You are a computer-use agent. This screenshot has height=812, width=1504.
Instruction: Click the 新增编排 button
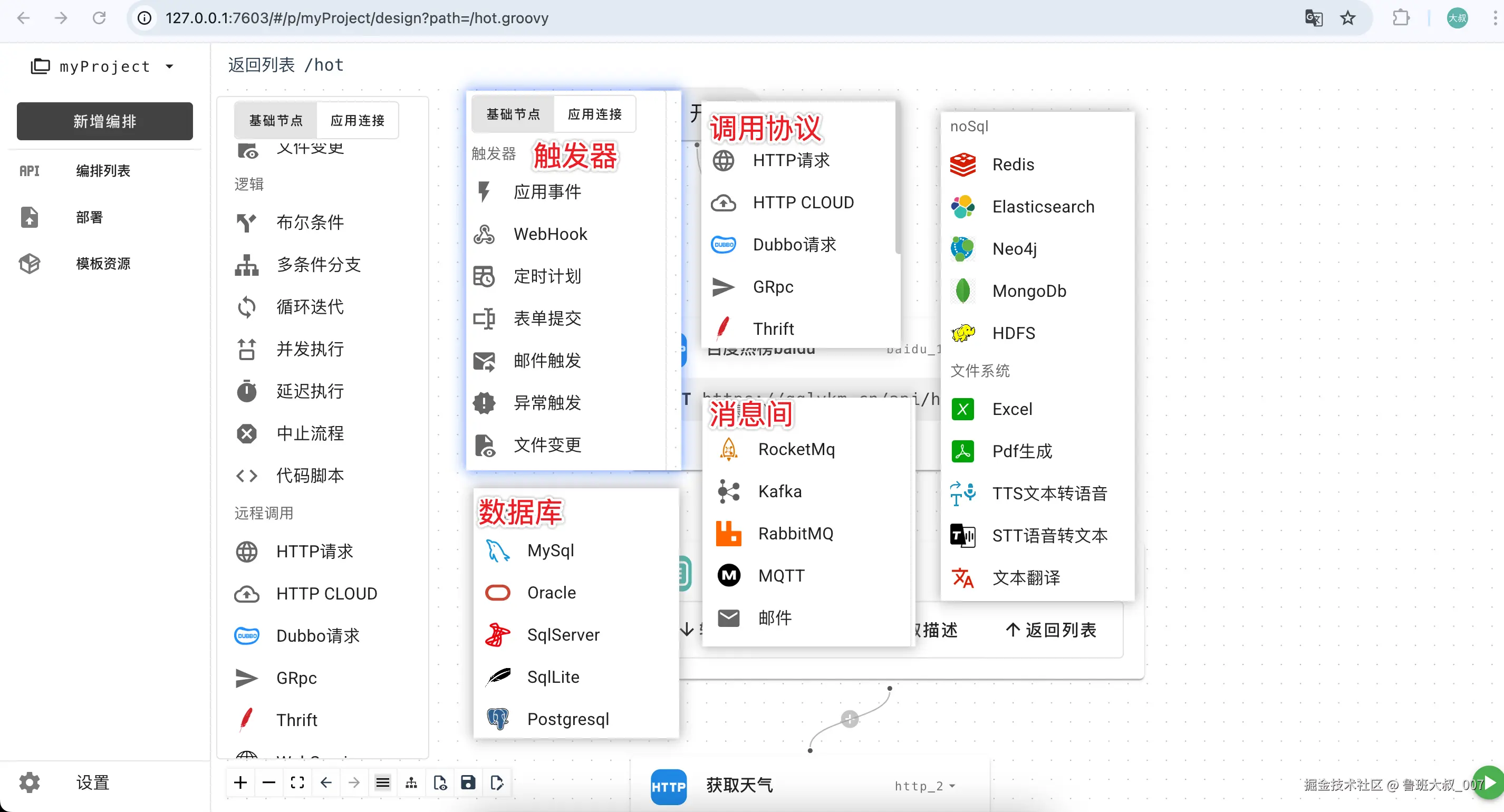point(104,121)
